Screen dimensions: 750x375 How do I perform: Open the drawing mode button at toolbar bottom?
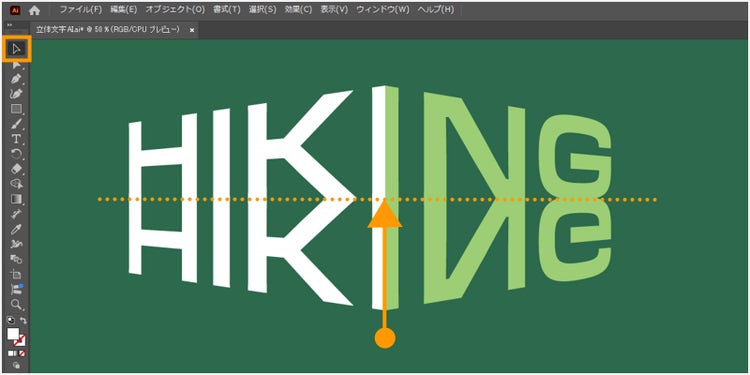tap(17, 365)
